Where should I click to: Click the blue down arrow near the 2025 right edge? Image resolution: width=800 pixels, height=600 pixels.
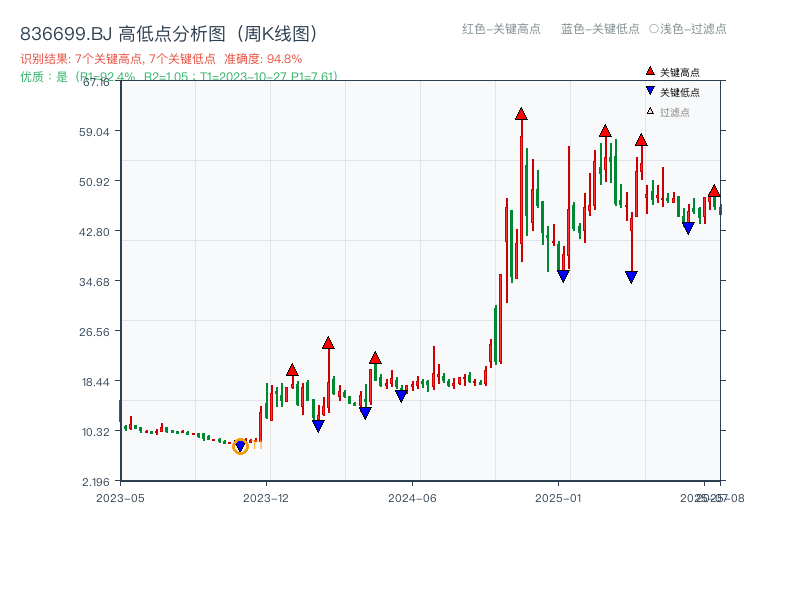coord(686,229)
